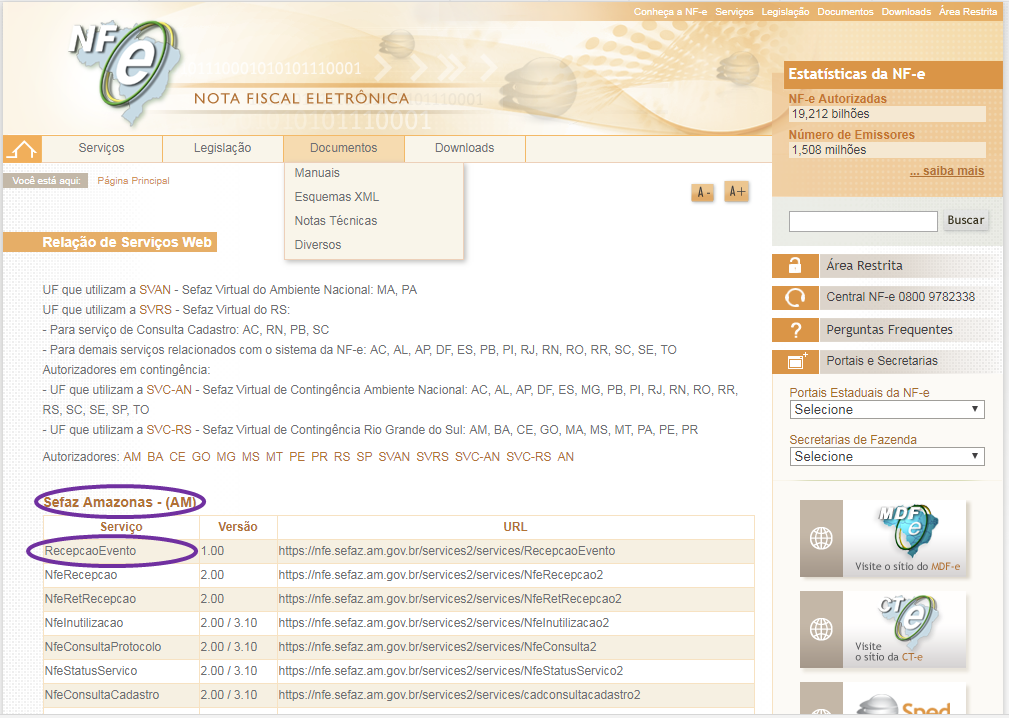Select the RecepcaoEvento service cell

[x=121, y=551]
